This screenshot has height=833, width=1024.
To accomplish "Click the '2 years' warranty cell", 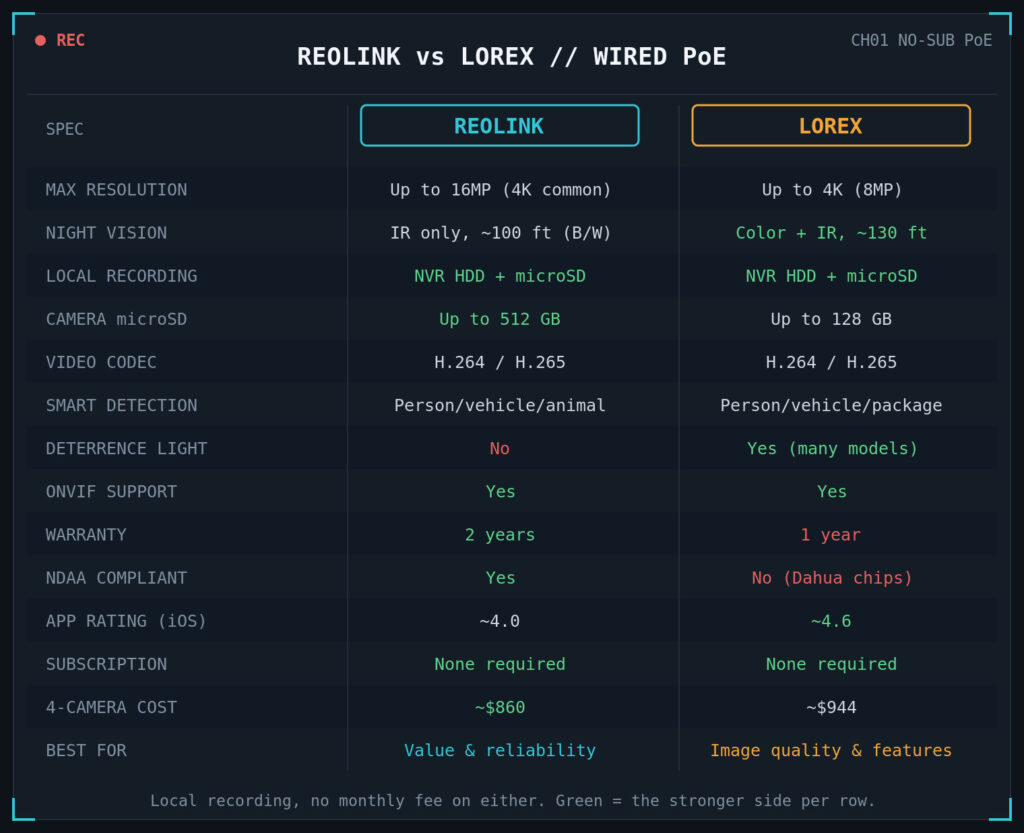I will point(500,535).
